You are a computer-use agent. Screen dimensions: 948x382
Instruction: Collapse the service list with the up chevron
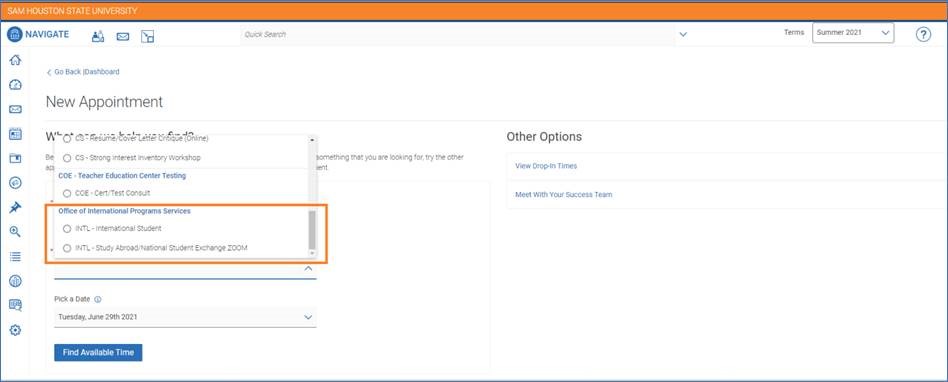pos(308,268)
